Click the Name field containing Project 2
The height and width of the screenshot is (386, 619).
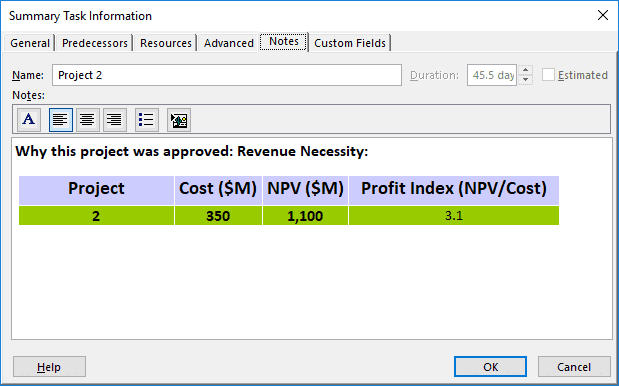227,75
